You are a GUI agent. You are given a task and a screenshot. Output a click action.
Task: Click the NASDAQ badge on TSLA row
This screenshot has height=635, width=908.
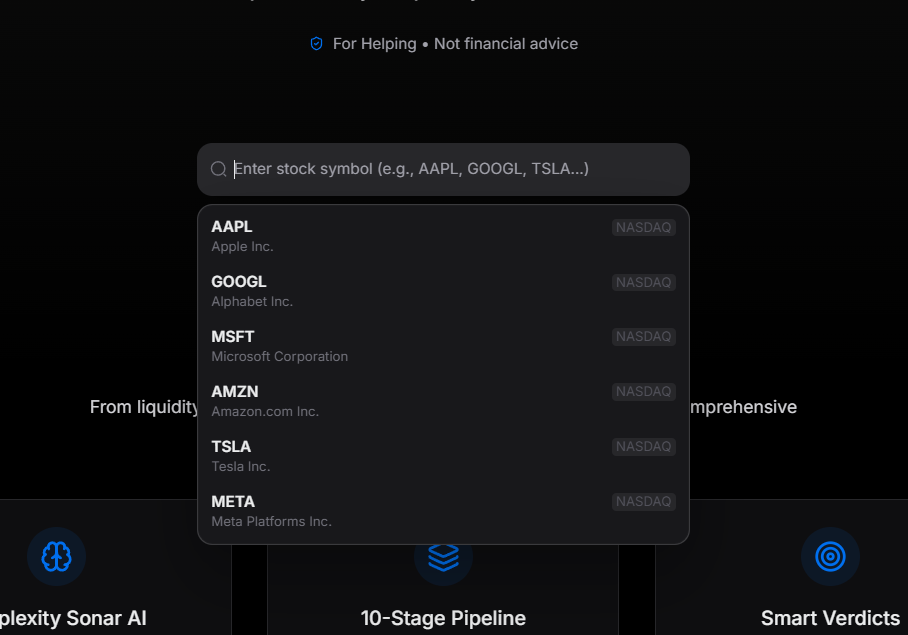(x=643, y=446)
